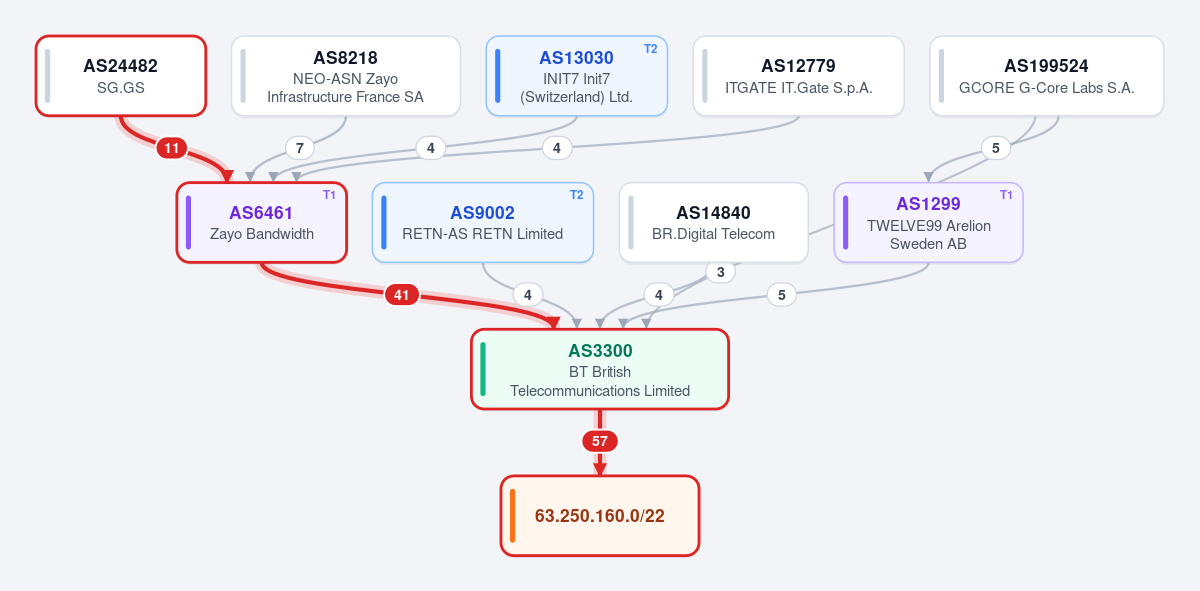Screen dimensions: 1200x591
Task: Click the T2 badge on AS13030
Action: pos(650,48)
